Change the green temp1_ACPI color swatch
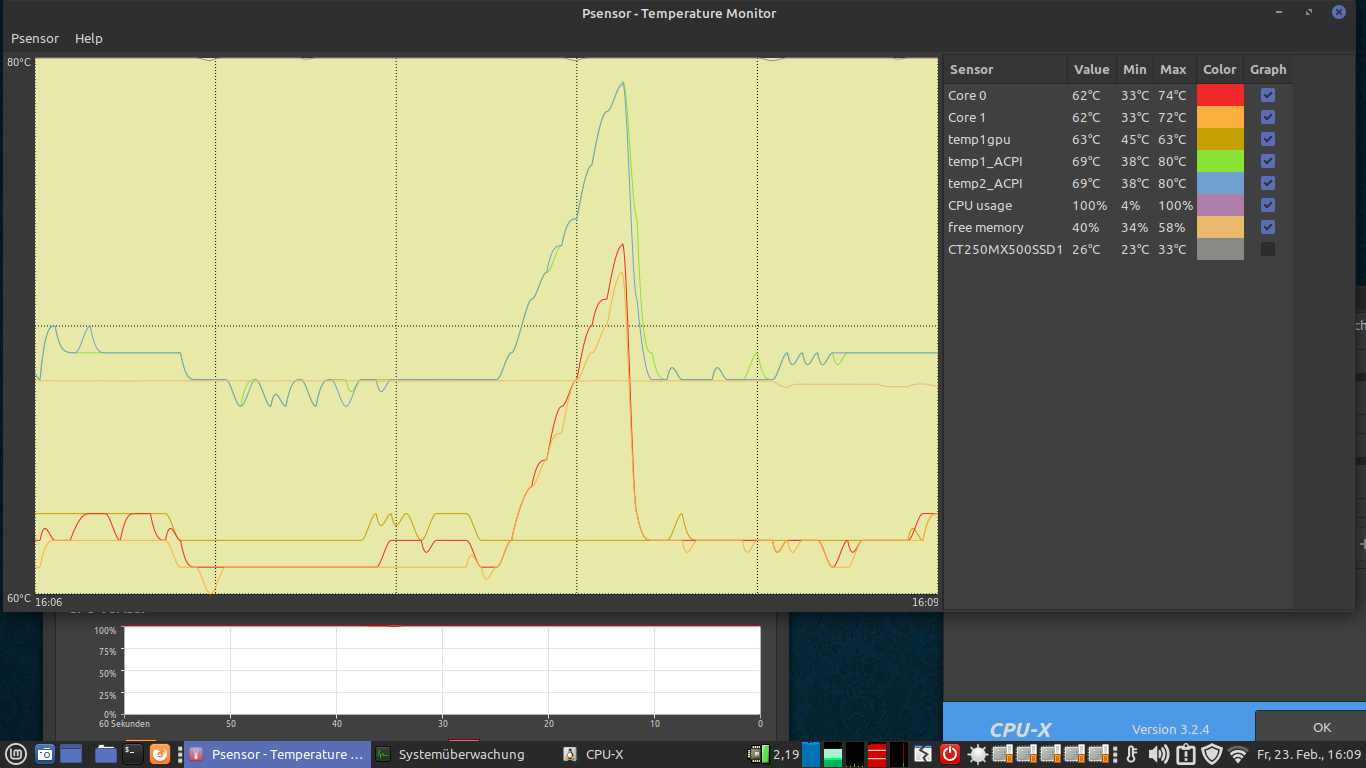The height and width of the screenshot is (768, 1366). [x=1220, y=161]
